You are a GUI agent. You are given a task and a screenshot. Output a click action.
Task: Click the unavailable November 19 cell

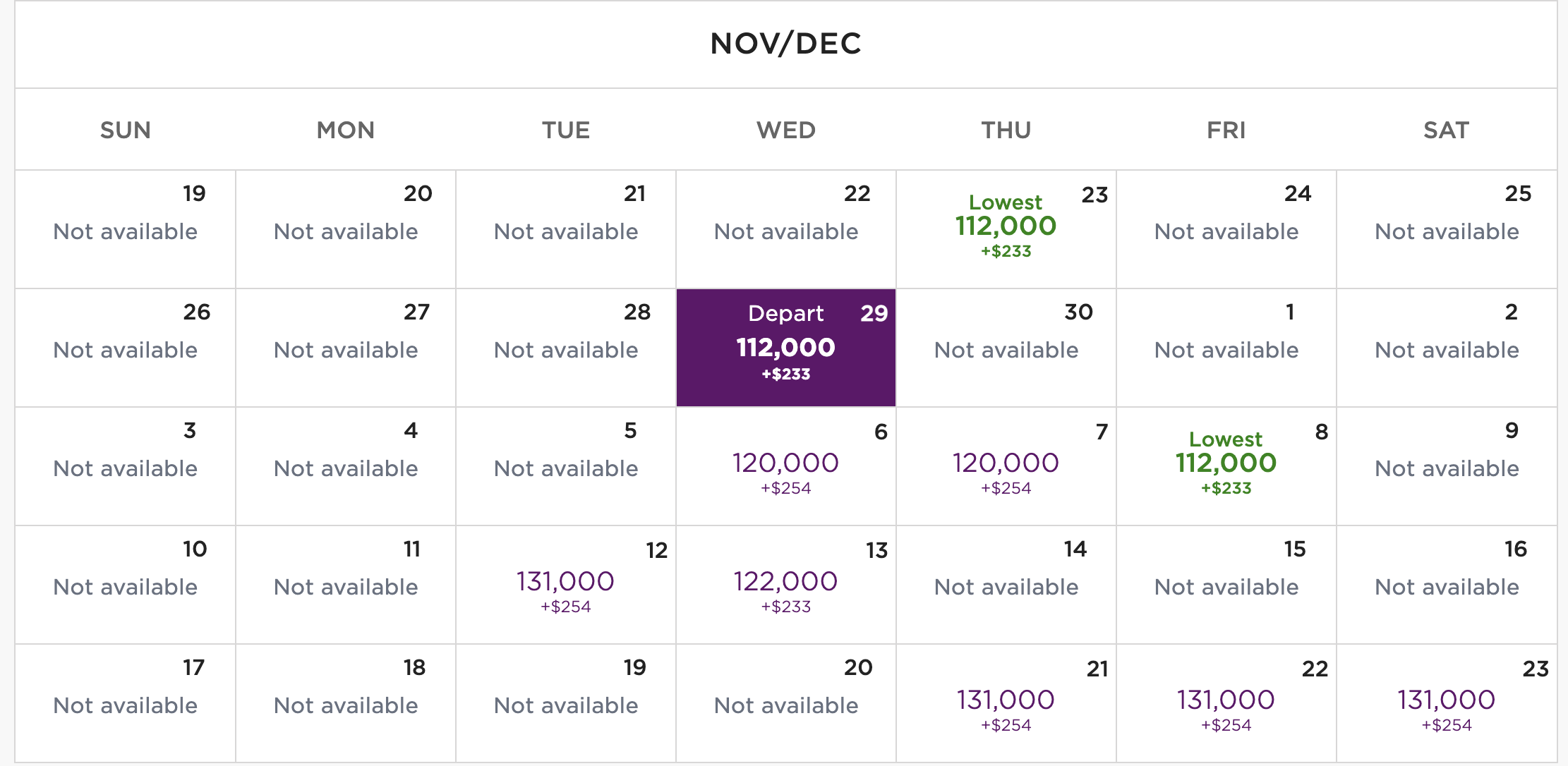pos(126,229)
